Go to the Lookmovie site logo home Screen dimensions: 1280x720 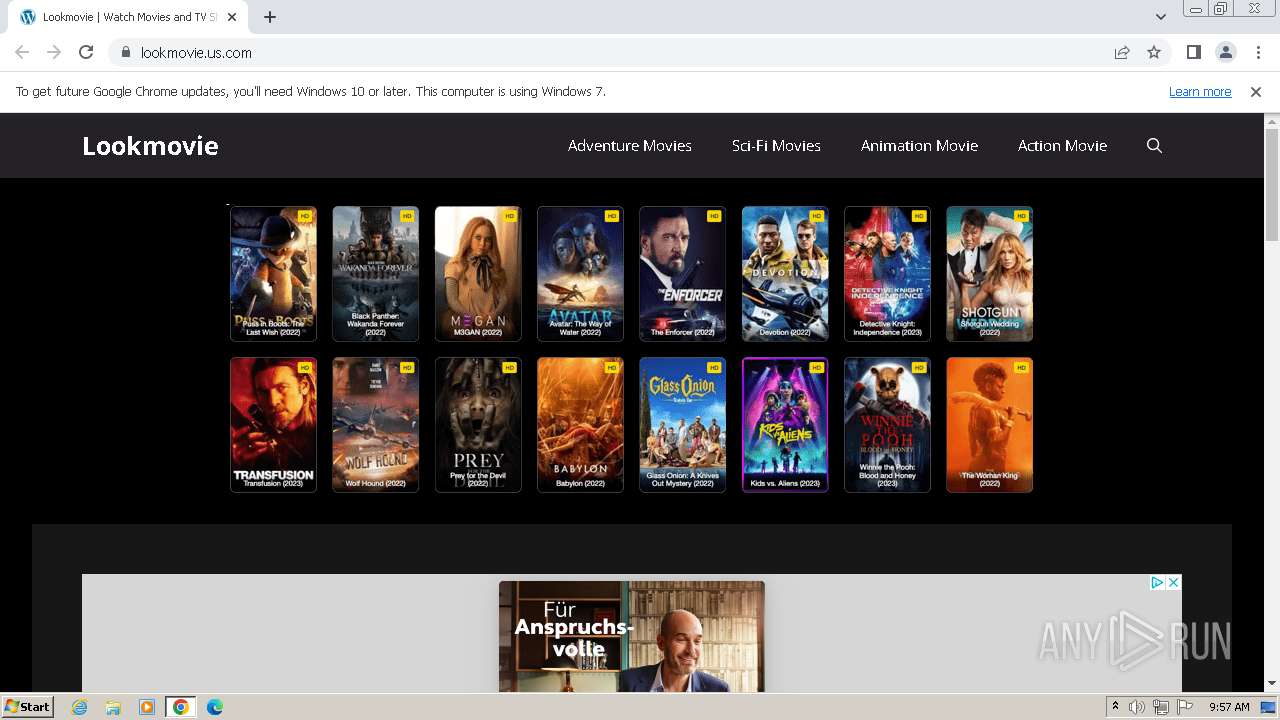pos(150,146)
